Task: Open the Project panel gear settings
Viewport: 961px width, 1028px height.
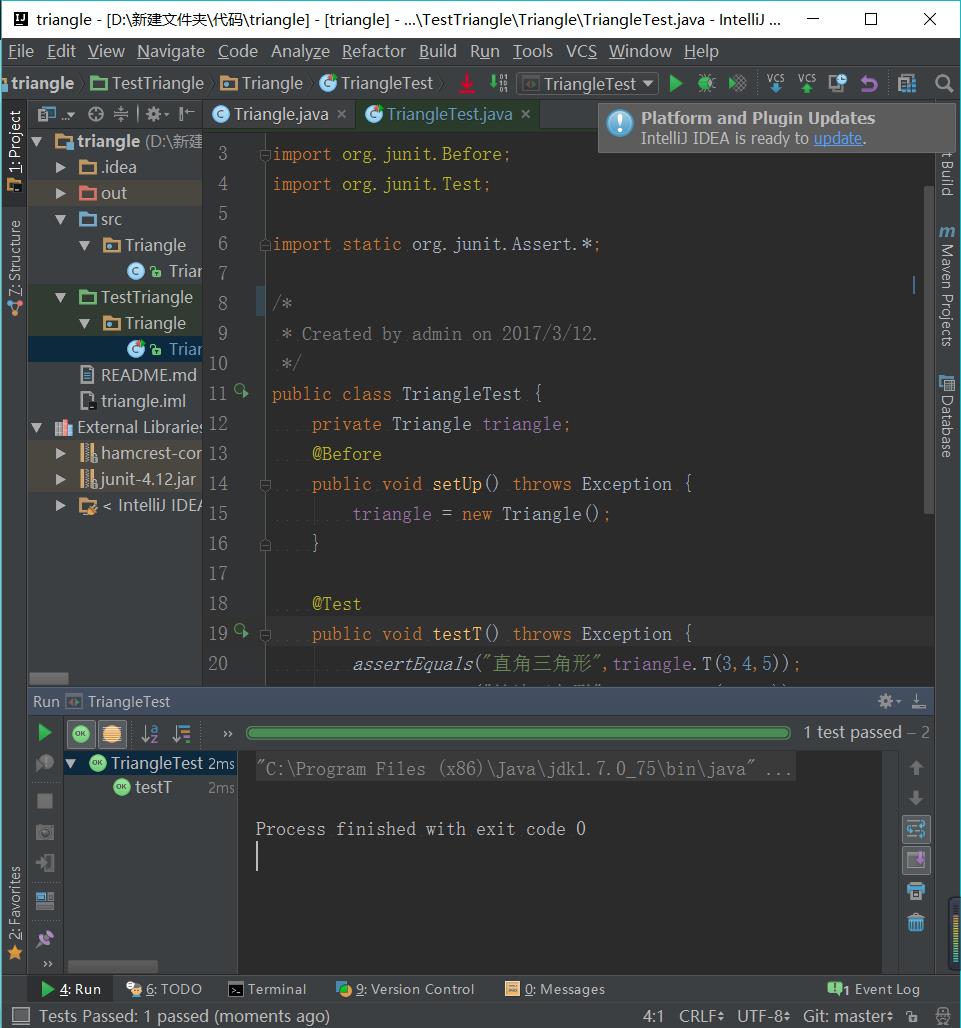Action: (155, 114)
